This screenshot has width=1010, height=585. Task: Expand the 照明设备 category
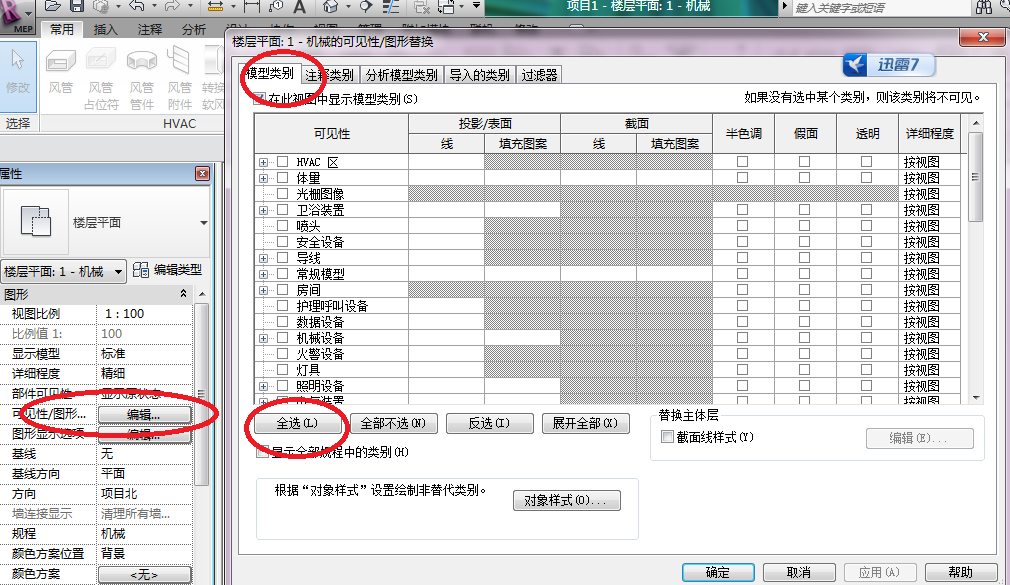263,387
